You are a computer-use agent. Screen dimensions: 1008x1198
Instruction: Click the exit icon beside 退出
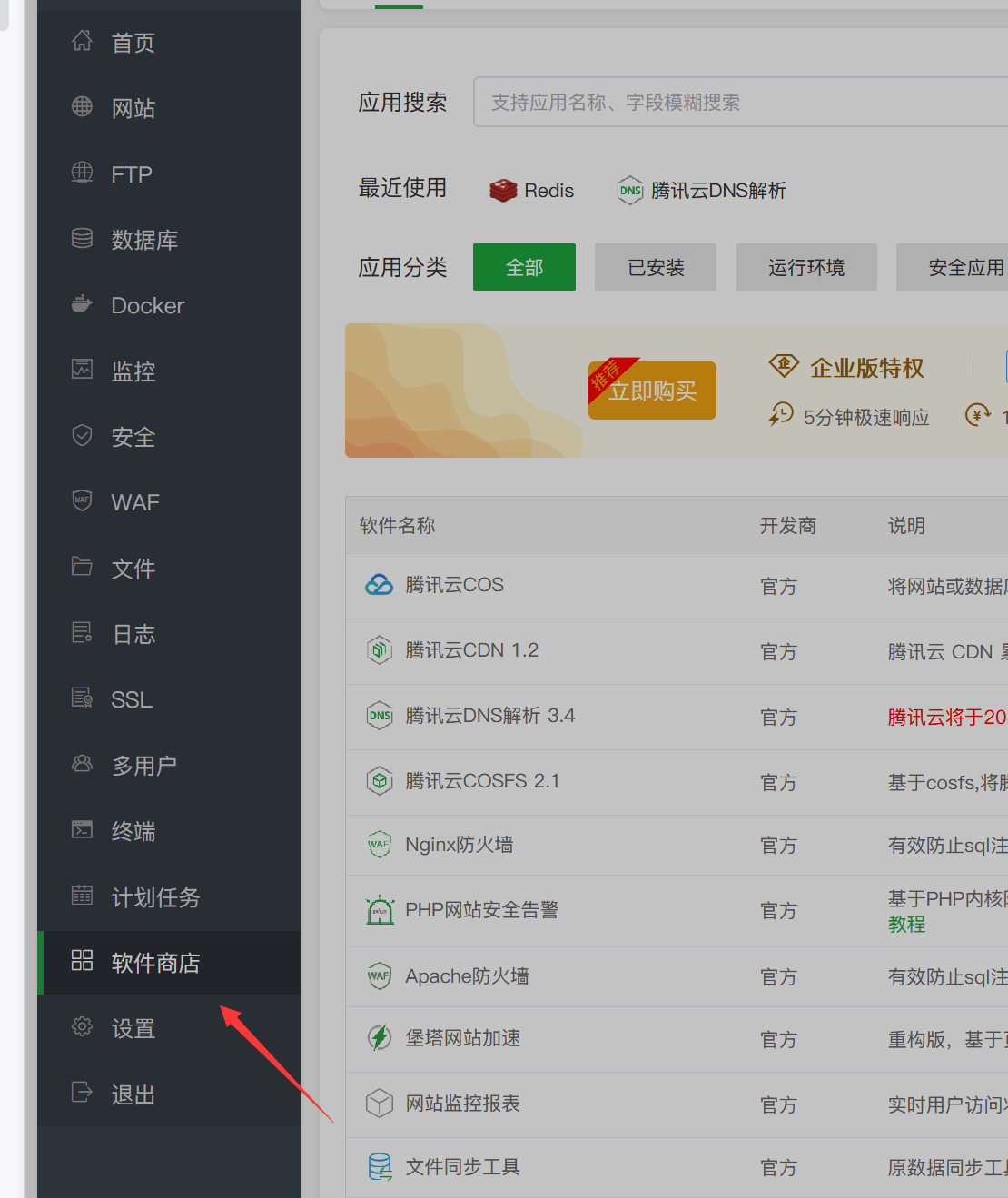coord(82,1093)
